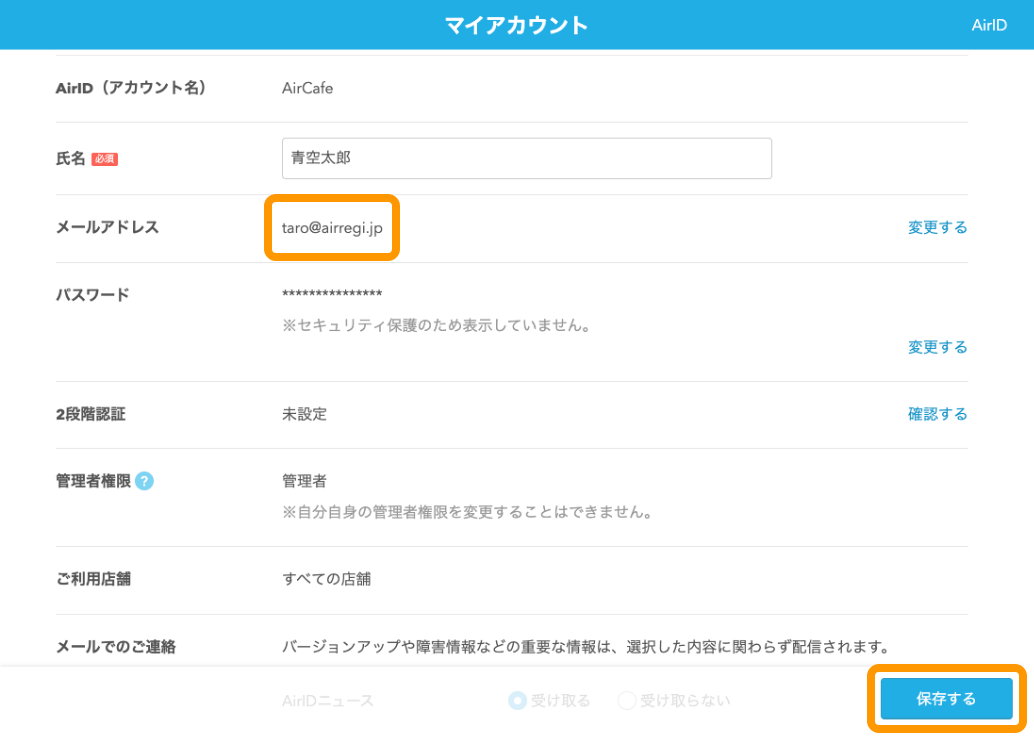Click the マイアカウント header title
The image size is (1034, 742).
(x=516, y=25)
